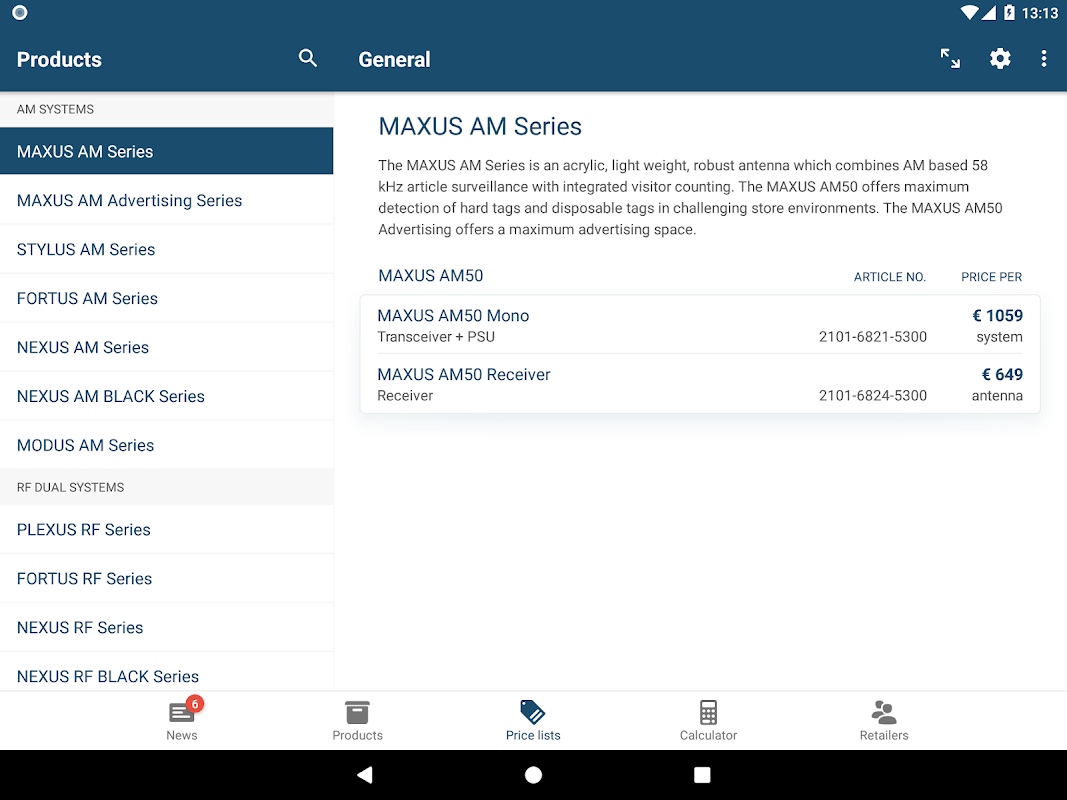
Task: Tap the Retailers people icon
Action: click(884, 712)
